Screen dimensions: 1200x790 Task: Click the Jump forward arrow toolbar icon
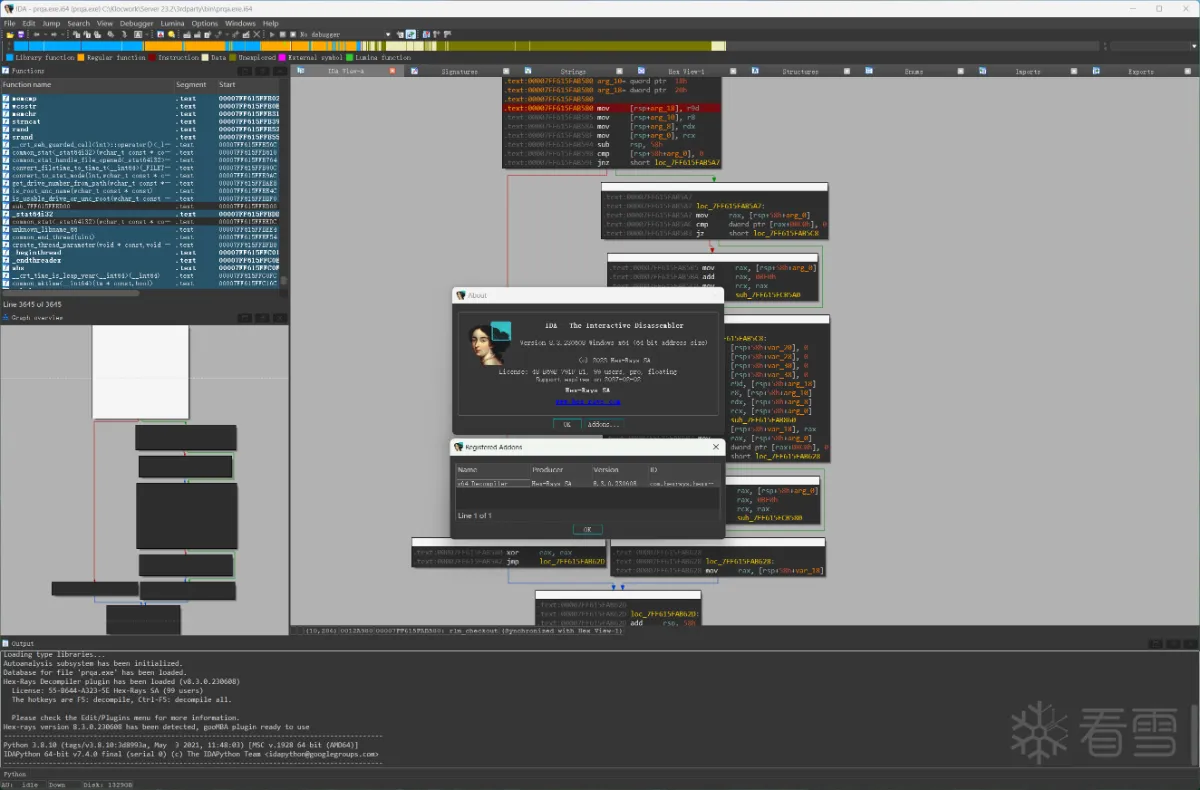52,34
